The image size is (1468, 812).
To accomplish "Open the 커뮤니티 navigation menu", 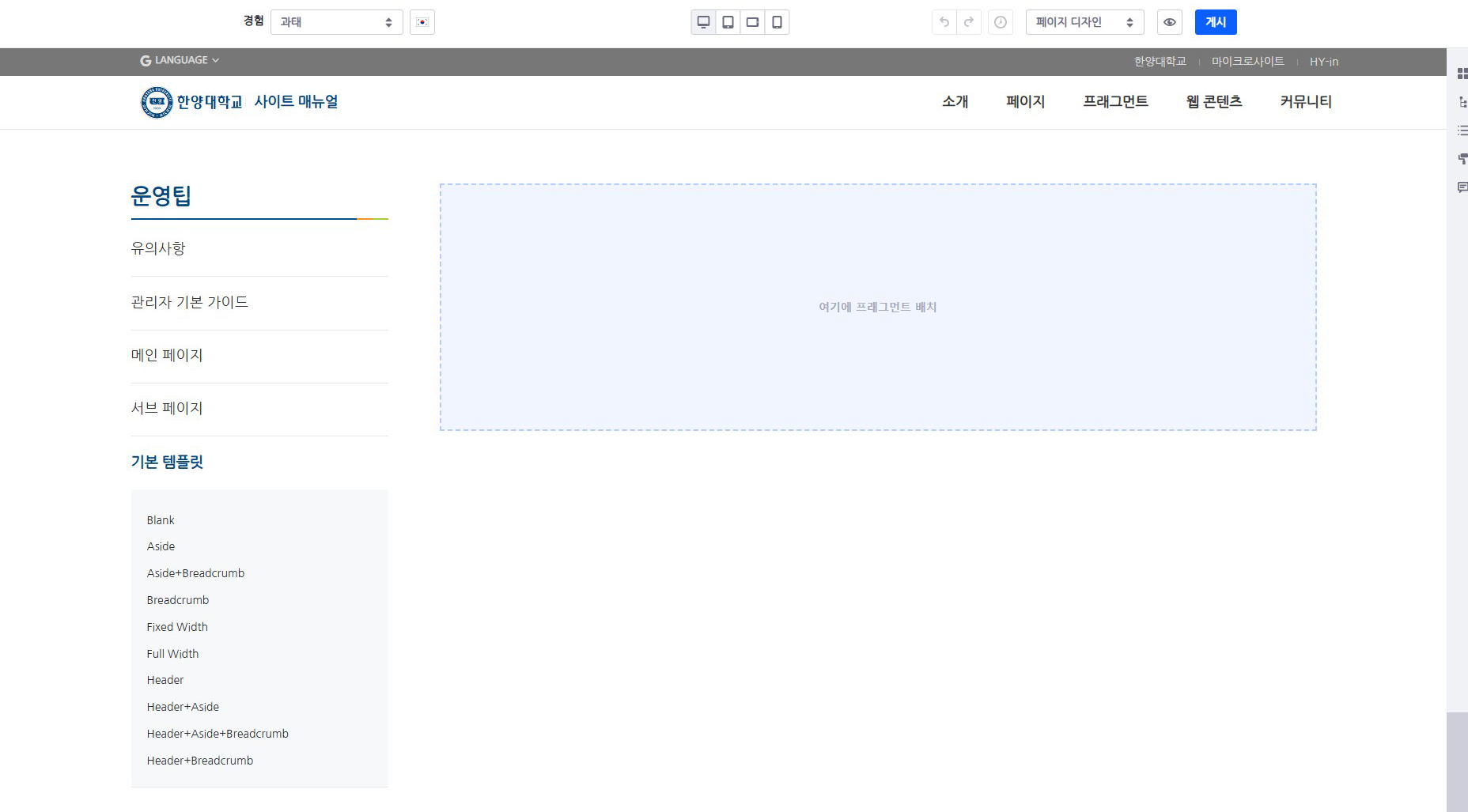I will click(1305, 101).
